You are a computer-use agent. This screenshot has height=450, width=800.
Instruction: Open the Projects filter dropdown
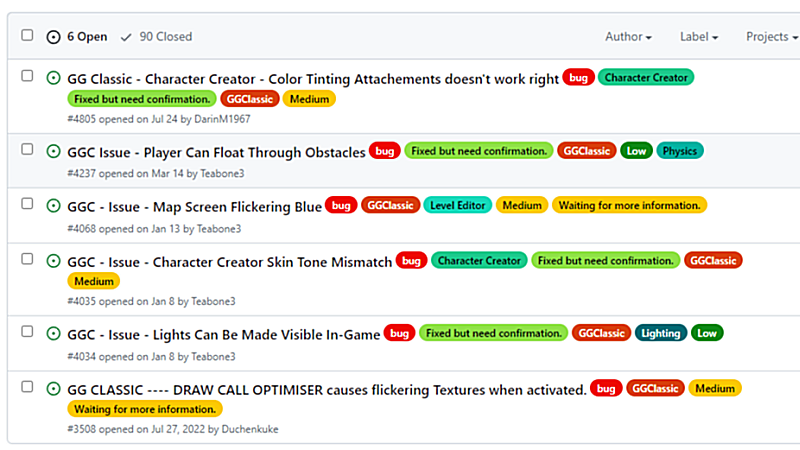pyautogui.click(x=771, y=37)
